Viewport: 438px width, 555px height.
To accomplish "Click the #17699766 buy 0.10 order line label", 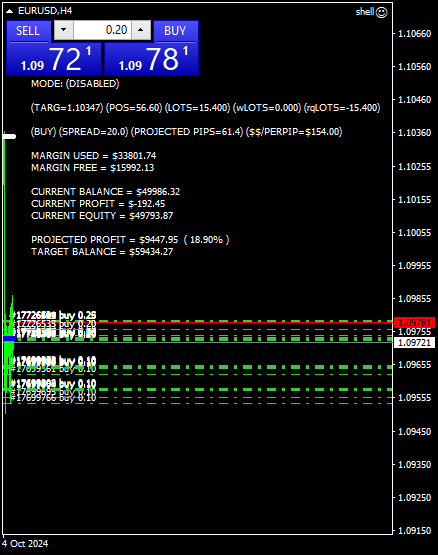I will tap(53, 398).
